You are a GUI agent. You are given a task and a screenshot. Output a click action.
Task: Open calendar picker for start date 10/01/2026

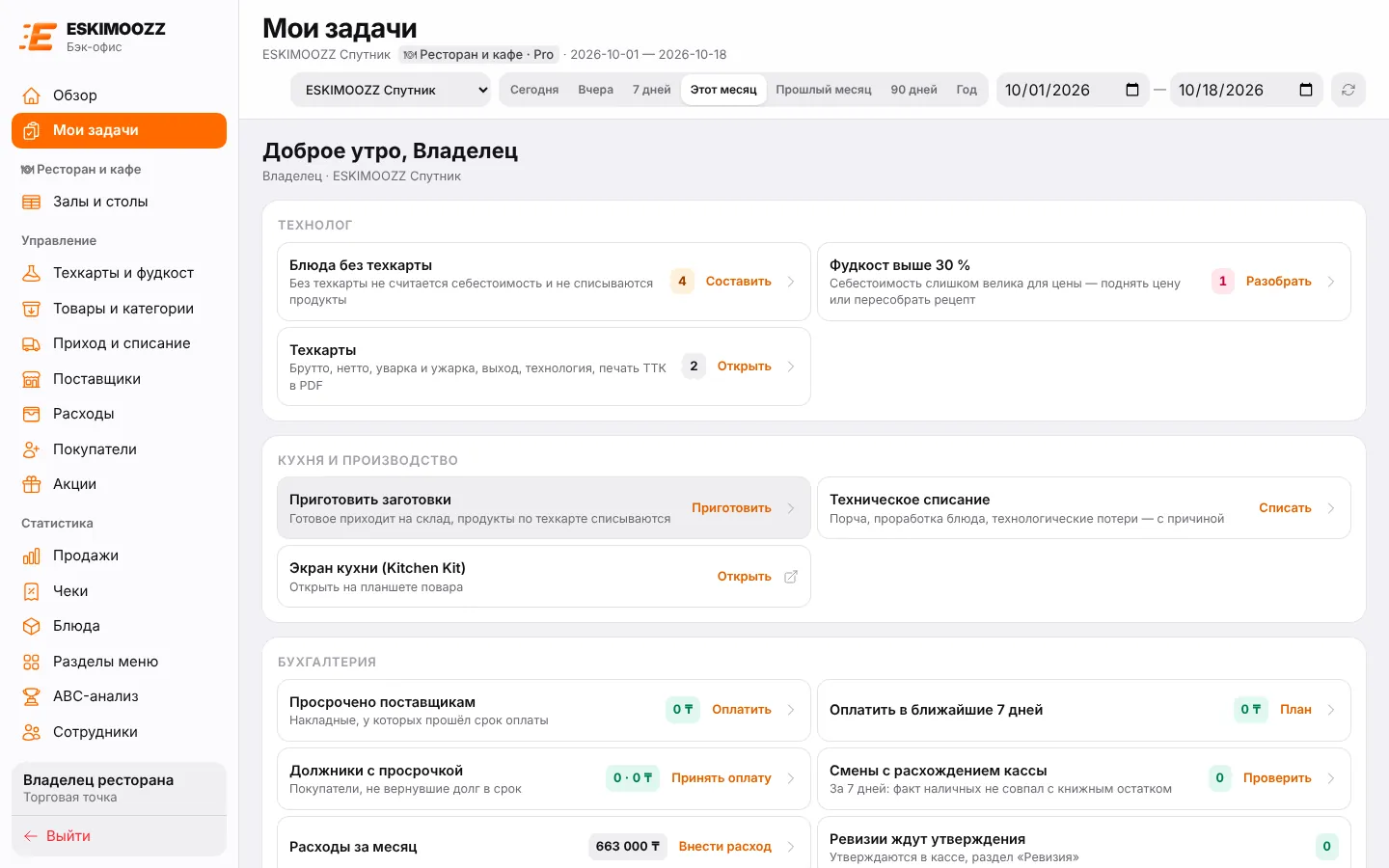(x=1132, y=90)
